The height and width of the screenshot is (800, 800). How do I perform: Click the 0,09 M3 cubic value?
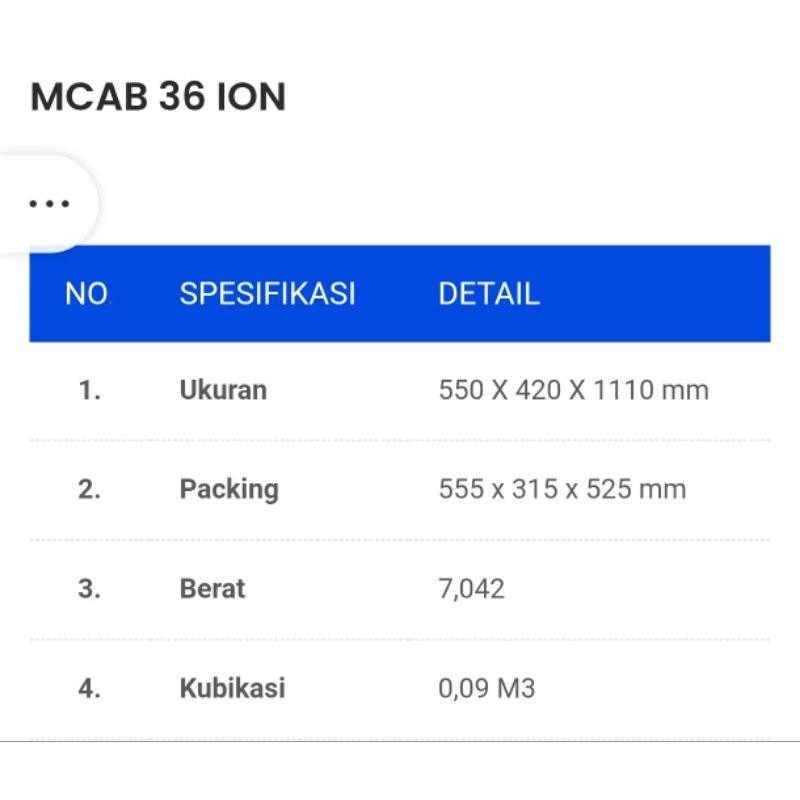click(x=486, y=688)
